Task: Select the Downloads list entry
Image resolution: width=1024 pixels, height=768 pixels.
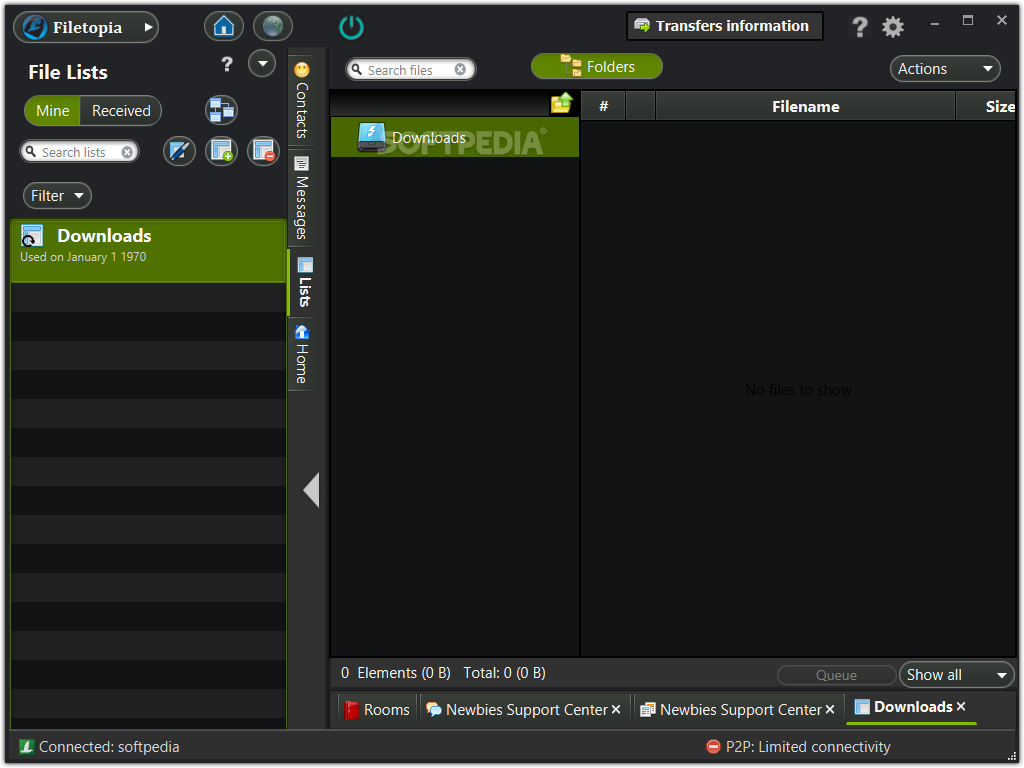Action: 148,251
